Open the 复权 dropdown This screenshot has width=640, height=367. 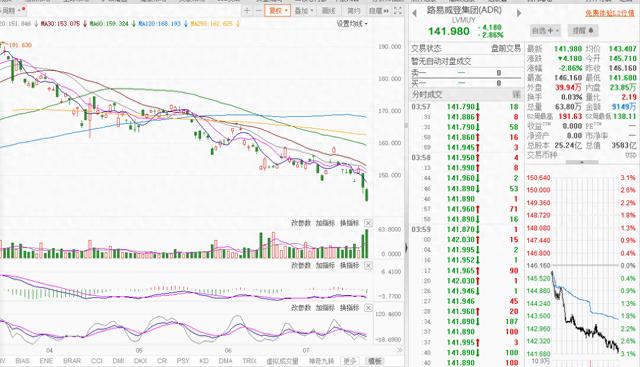278,11
